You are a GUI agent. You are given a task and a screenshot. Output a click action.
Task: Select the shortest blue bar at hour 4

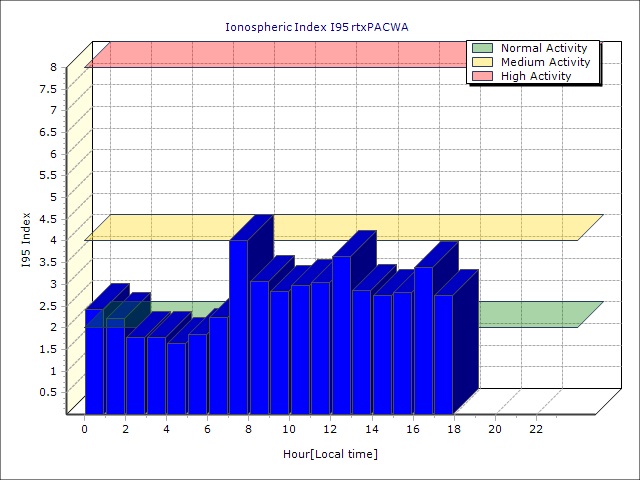click(x=176, y=375)
